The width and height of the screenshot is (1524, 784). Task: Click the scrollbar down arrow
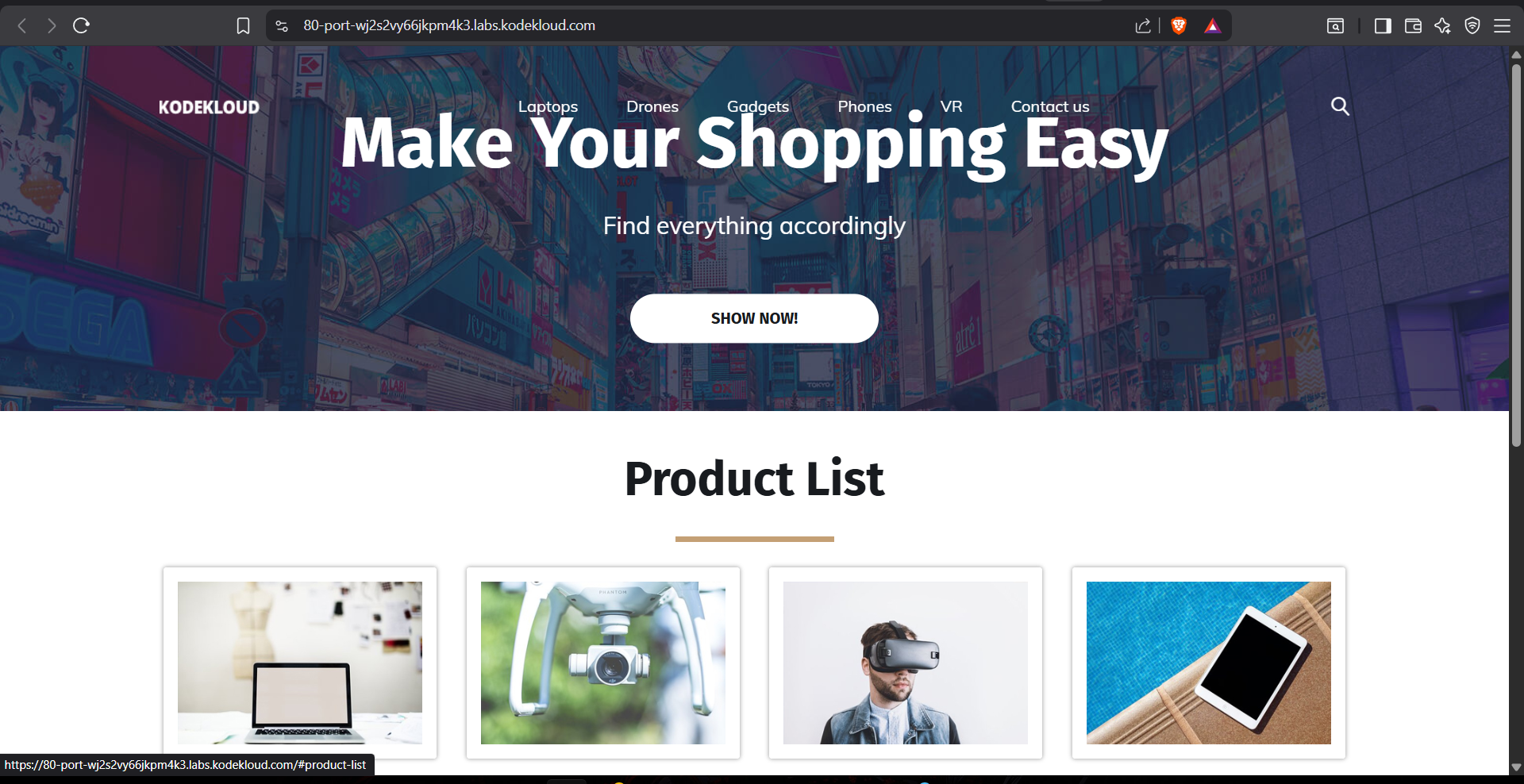[x=1516, y=767]
